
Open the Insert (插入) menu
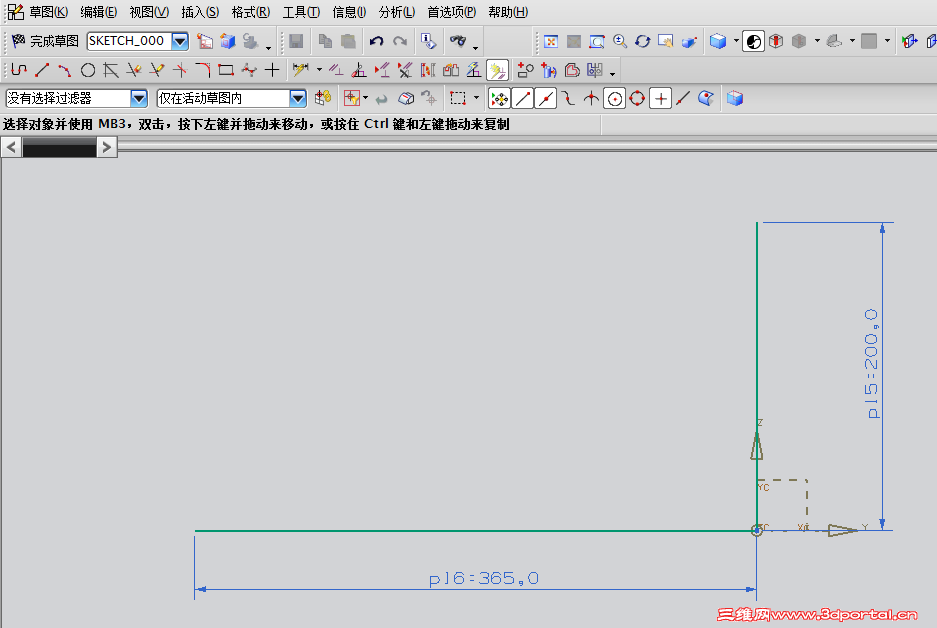(x=200, y=12)
